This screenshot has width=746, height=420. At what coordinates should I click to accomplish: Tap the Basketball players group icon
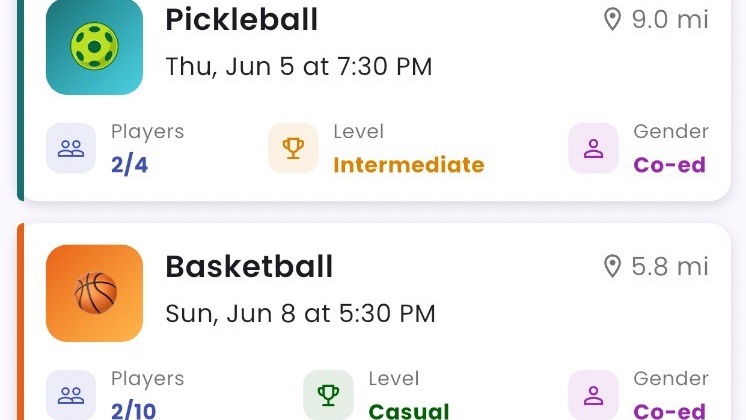pyautogui.click(x=71, y=395)
